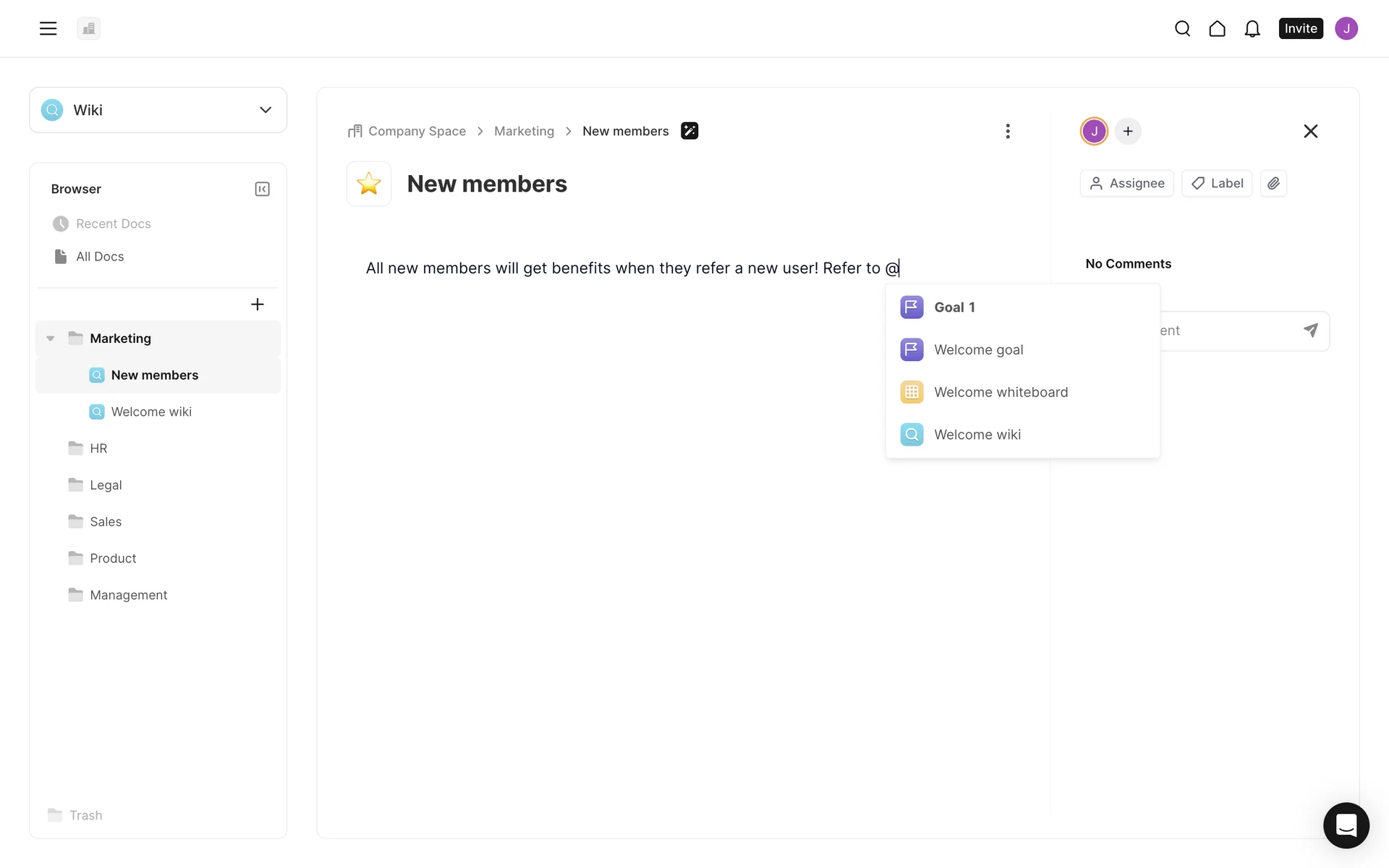This screenshot has width=1389, height=868.
Task: Open the Welcome wiki doc in sidebar
Action: click(151, 412)
